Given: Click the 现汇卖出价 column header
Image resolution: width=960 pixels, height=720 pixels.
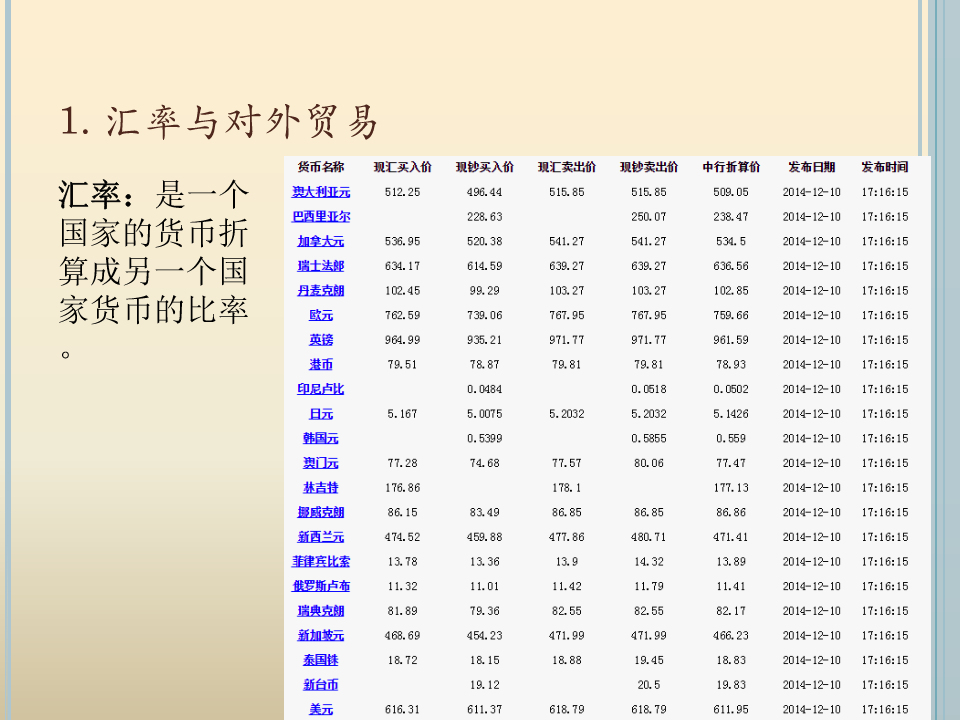Looking at the screenshot, I should tap(566, 167).
